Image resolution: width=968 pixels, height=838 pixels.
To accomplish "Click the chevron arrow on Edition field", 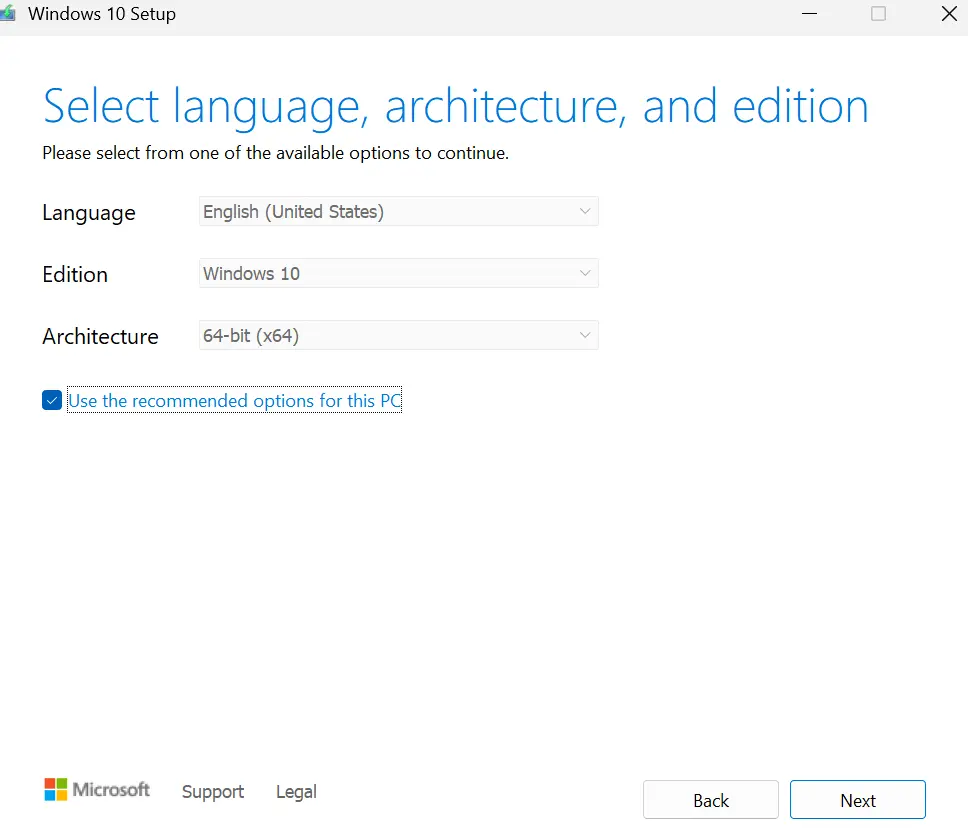I will point(585,274).
